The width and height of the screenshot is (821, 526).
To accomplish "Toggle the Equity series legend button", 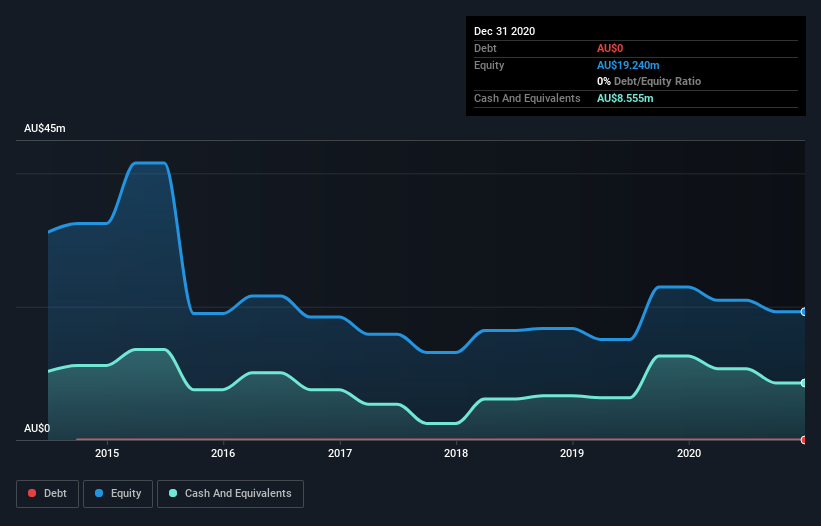I will (x=118, y=494).
